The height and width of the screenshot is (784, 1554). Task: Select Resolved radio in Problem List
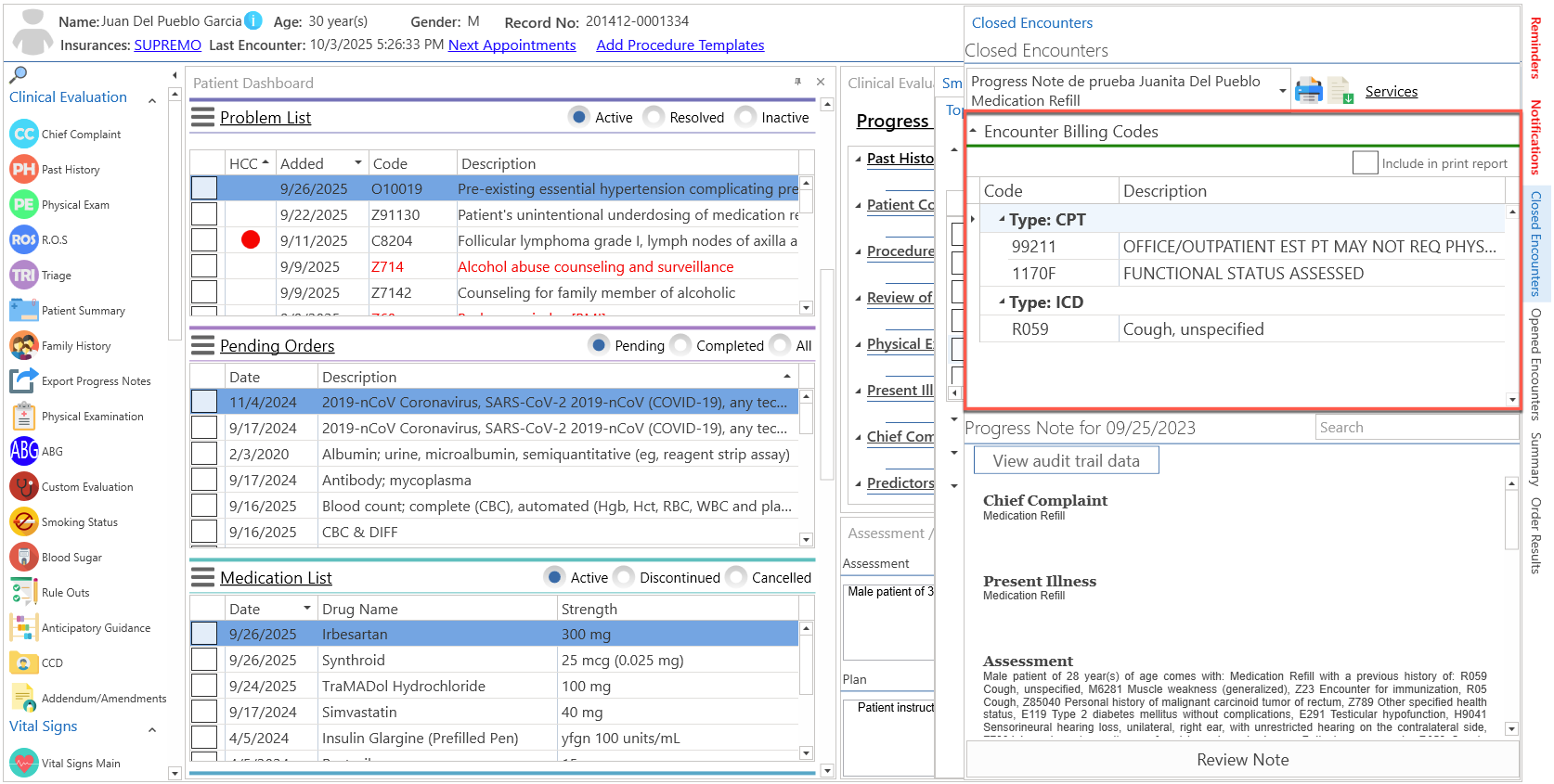(654, 117)
